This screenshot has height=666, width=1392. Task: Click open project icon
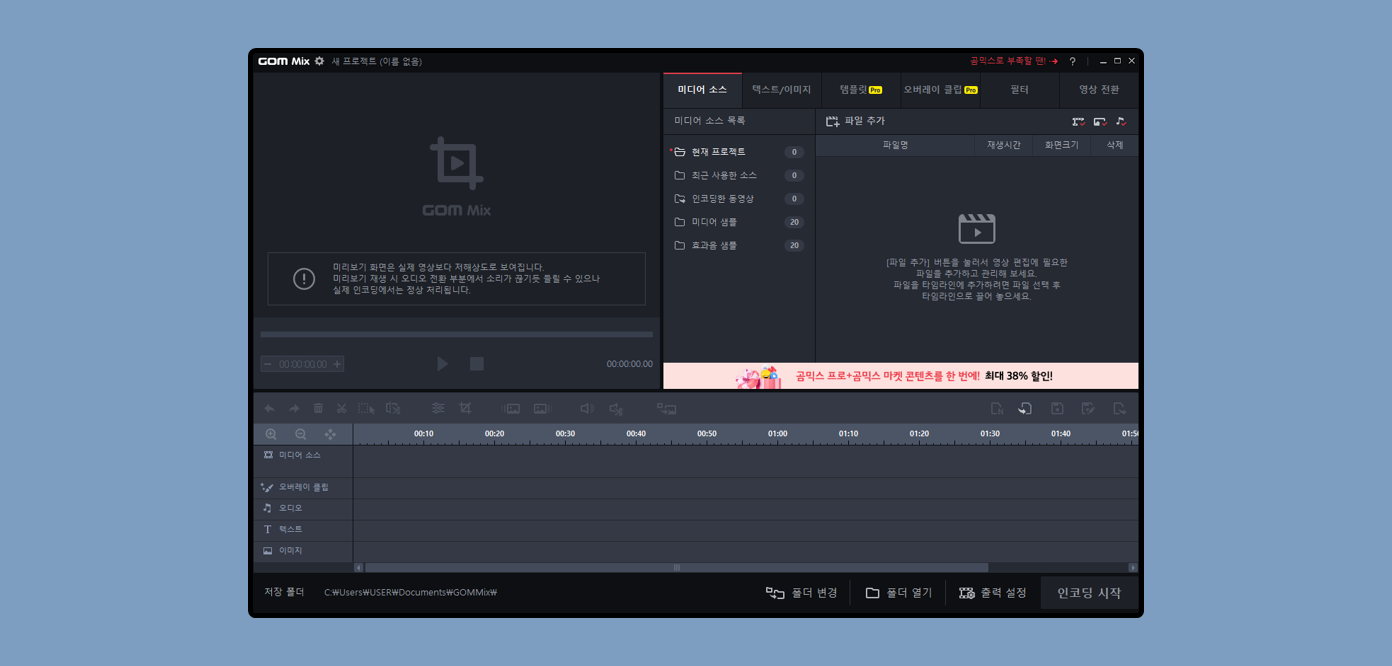pos(1025,408)
